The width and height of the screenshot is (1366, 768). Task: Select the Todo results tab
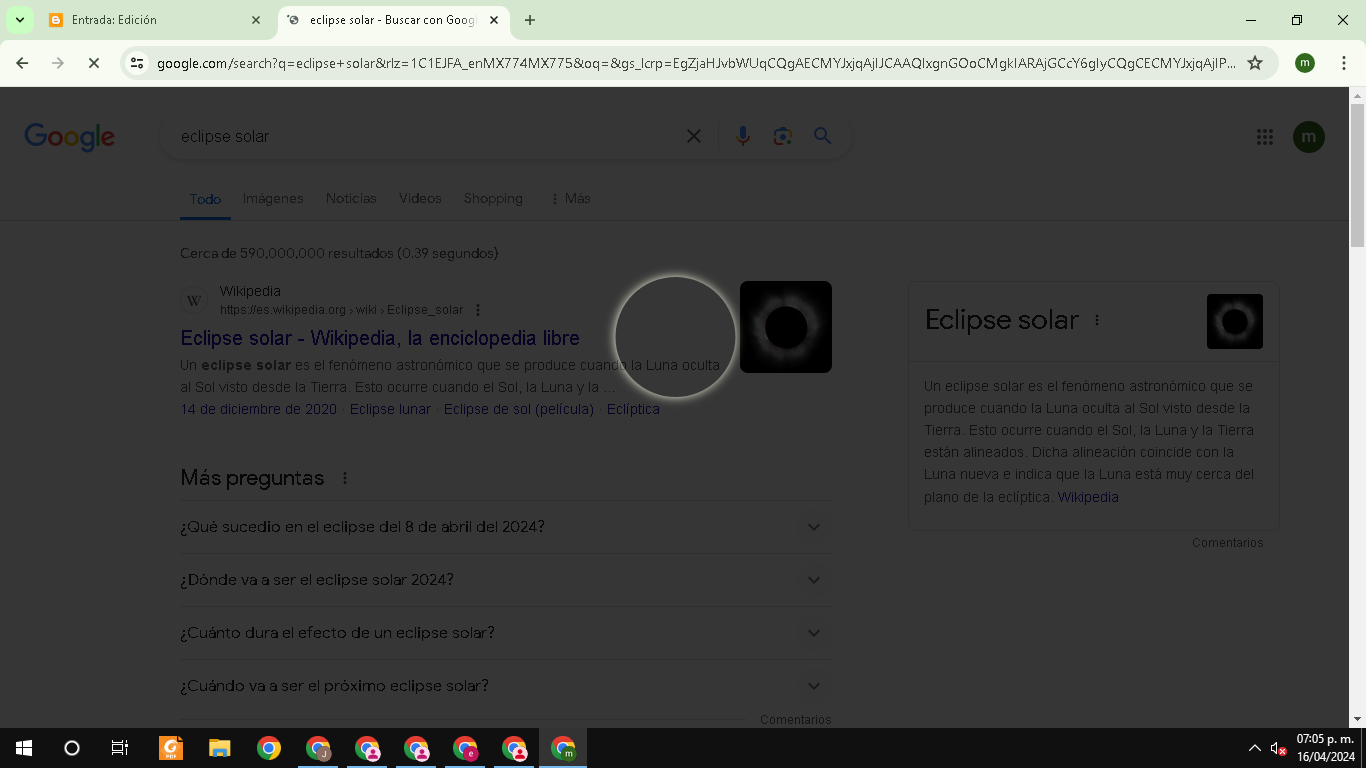(205, 199)
